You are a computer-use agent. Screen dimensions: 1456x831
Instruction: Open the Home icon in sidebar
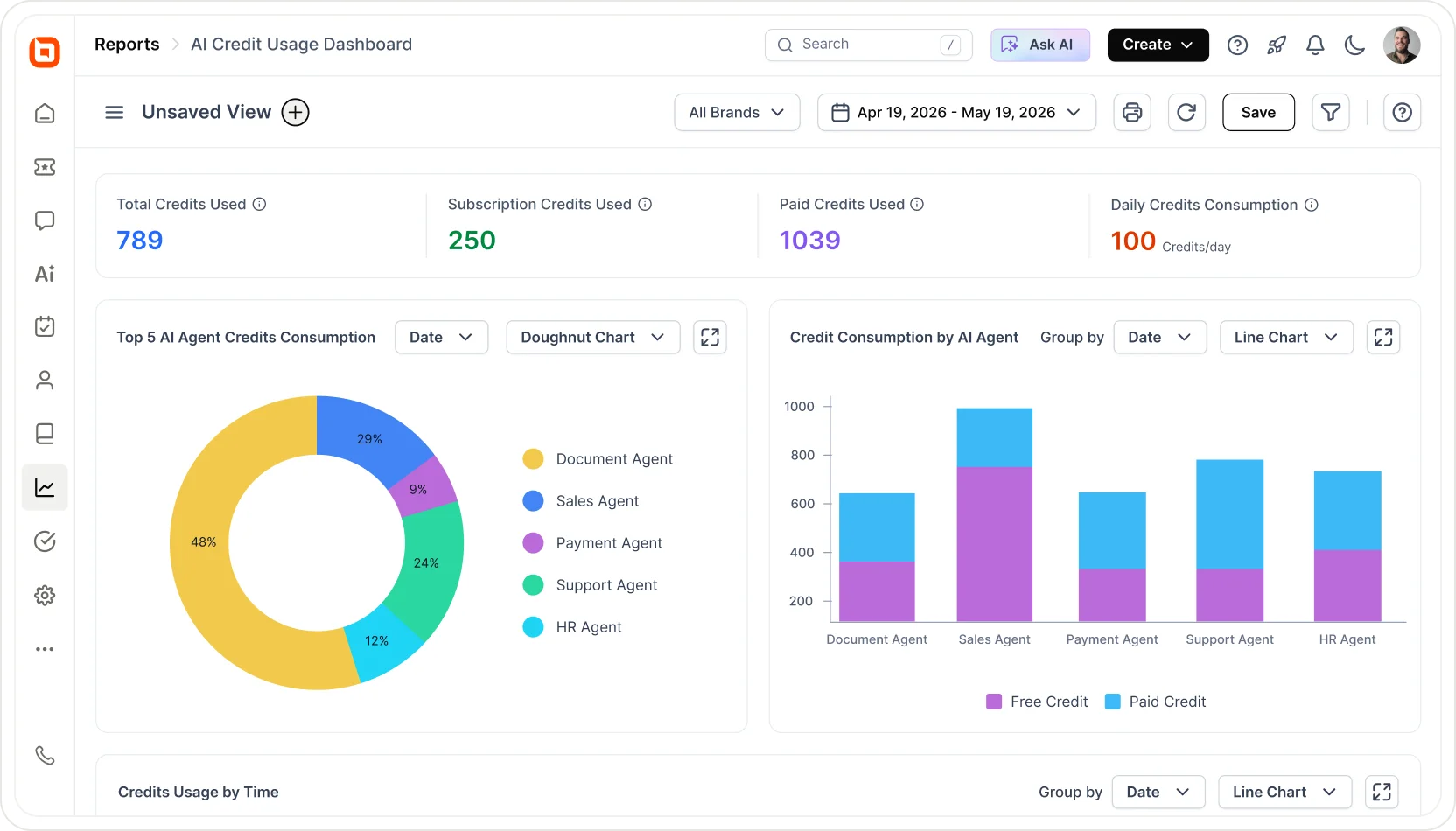click(x=45, y=114)
